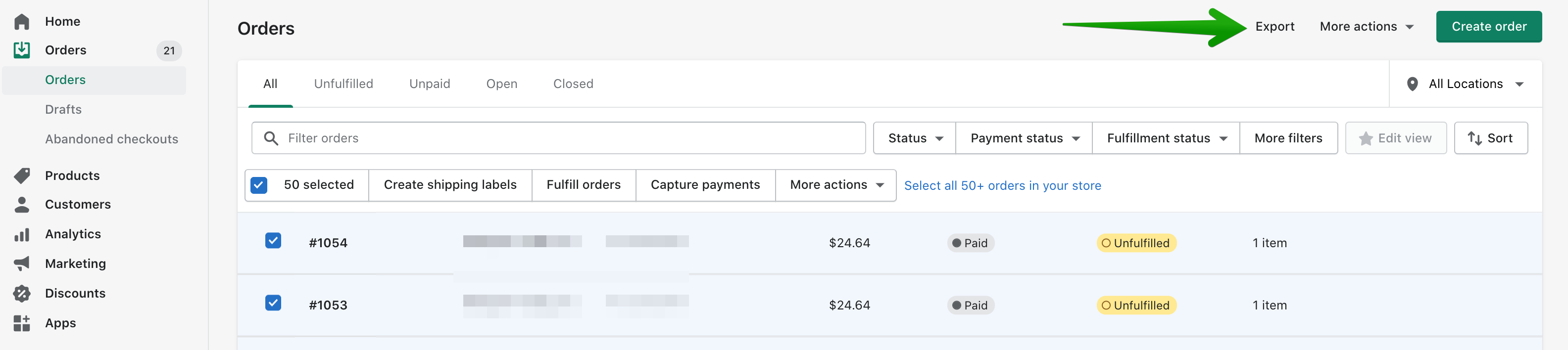Click the Customers person icon
The image size is (1568, 350).
point(22,205)
